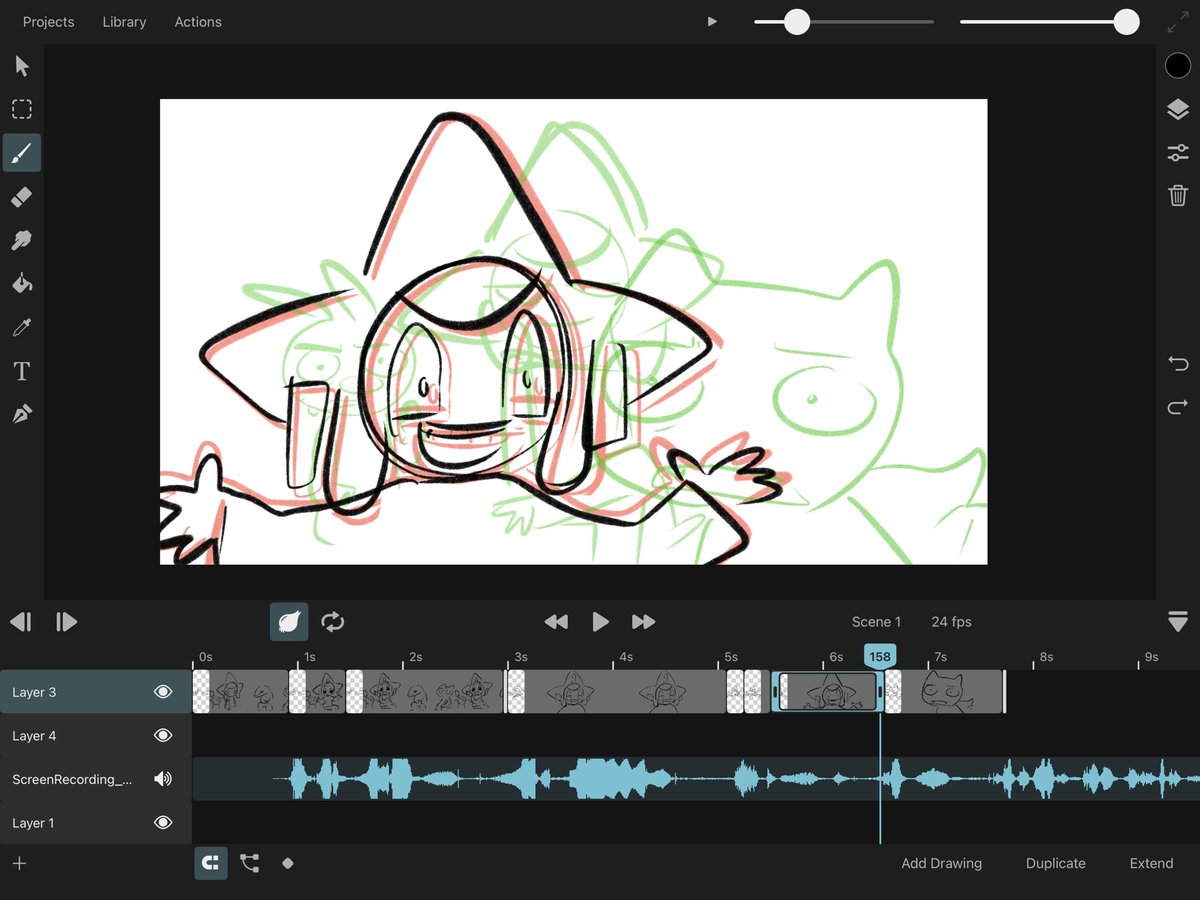The height and width of the screenshot is (900, 1200).
Task: Redo the last action
Action: [x=1178, y=407]
